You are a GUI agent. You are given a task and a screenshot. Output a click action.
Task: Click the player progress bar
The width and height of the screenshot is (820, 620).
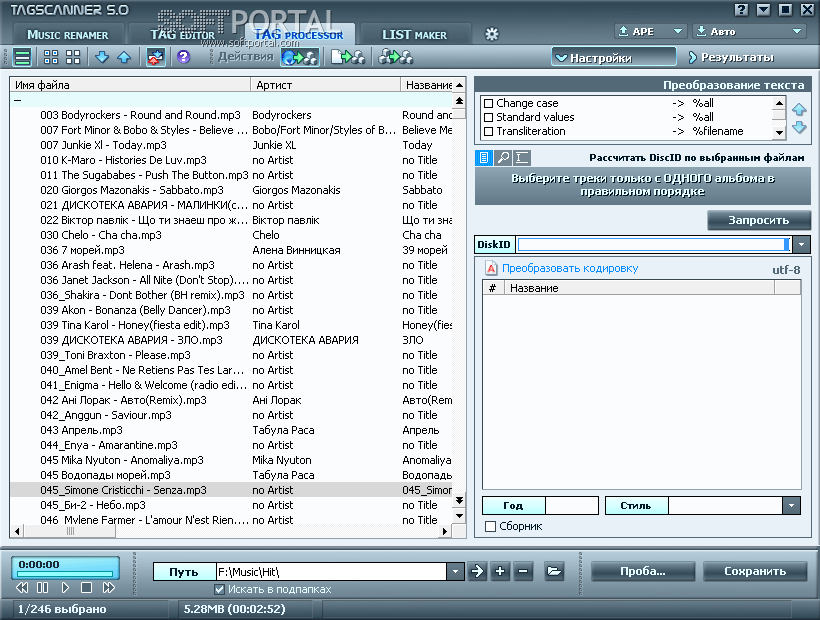pyautogui.click(x=65, y=574)
